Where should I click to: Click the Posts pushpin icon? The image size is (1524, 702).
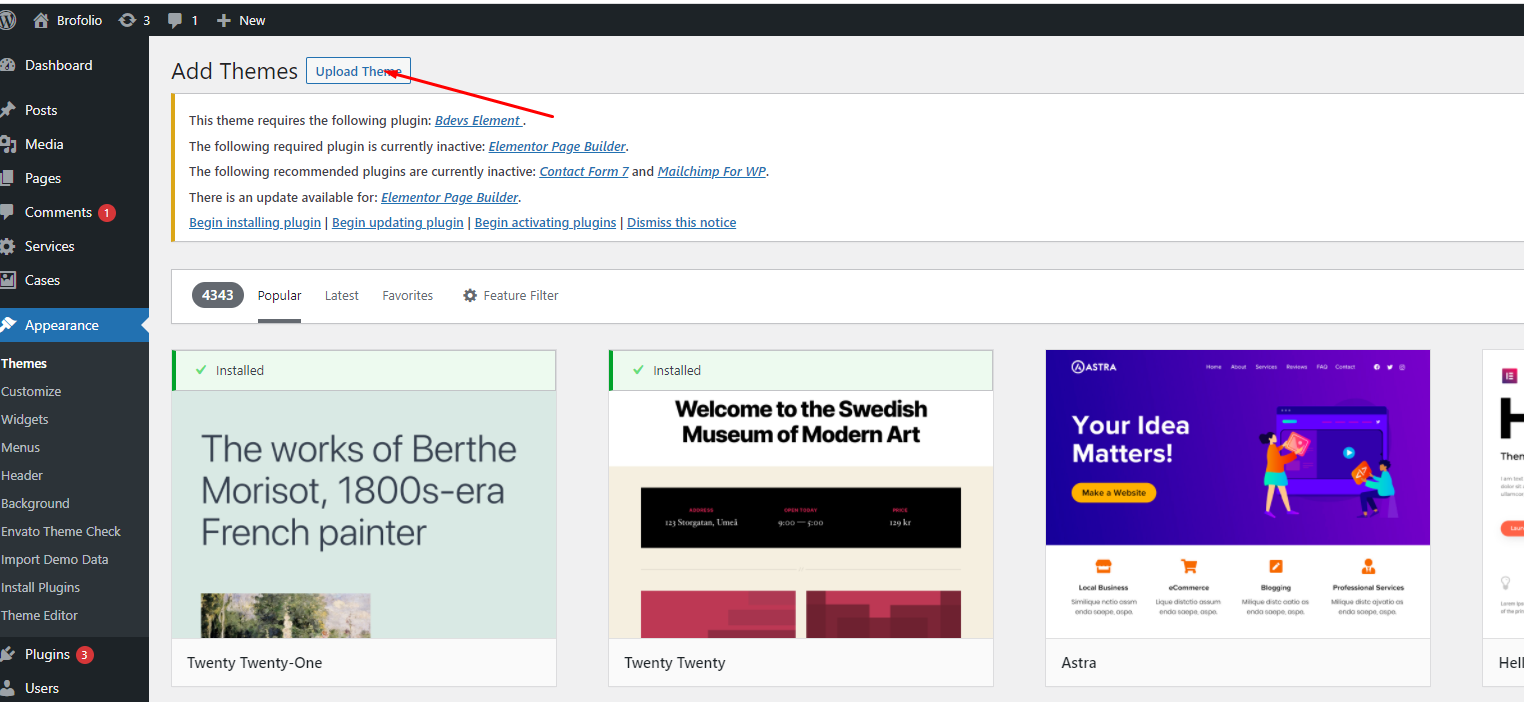(x=8, y=110)
